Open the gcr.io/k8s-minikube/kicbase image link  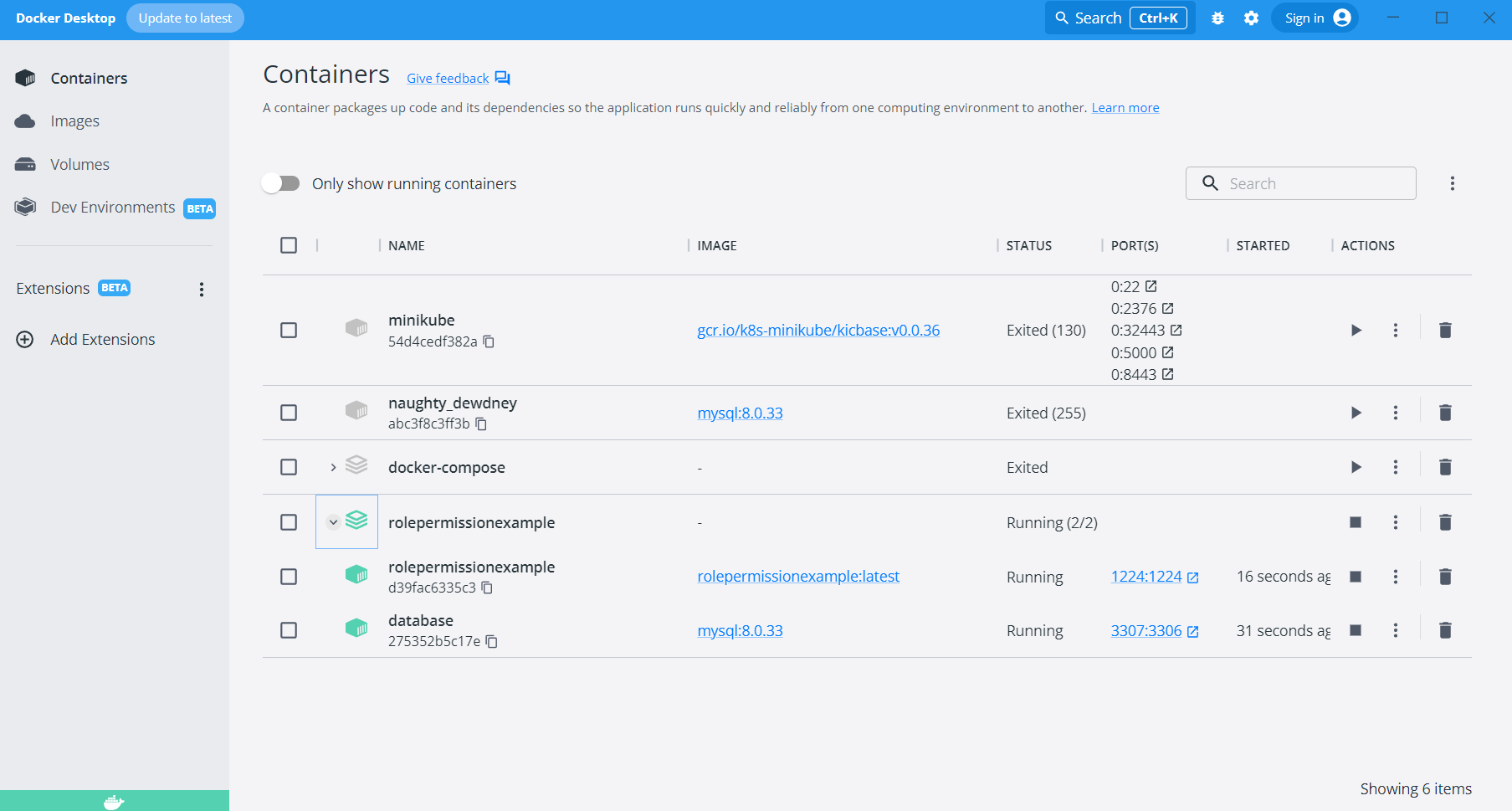[818, 330]
